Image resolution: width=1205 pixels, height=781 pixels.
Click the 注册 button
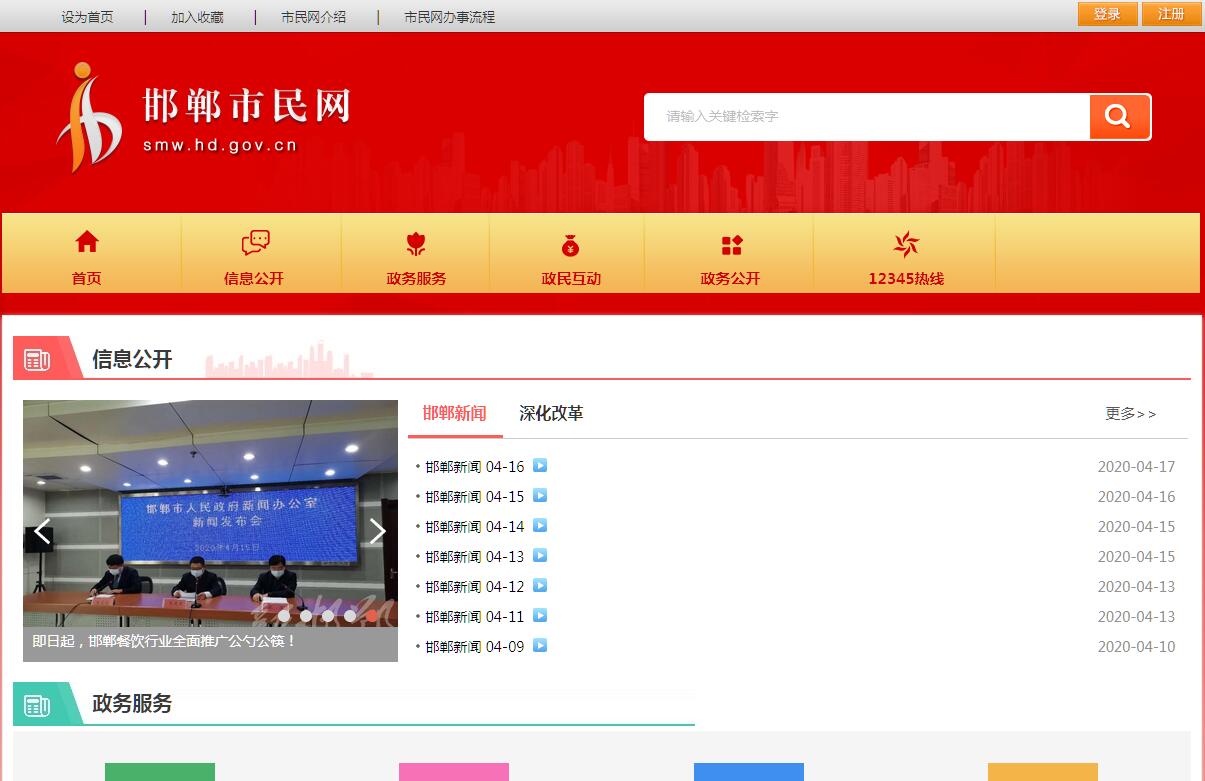(1171, 14)
